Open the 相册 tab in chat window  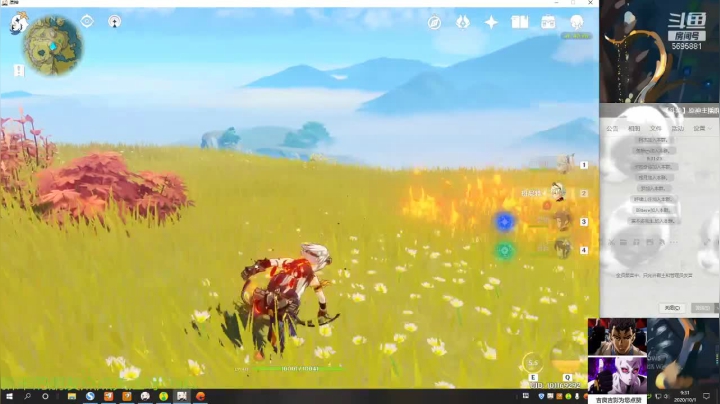634,129
